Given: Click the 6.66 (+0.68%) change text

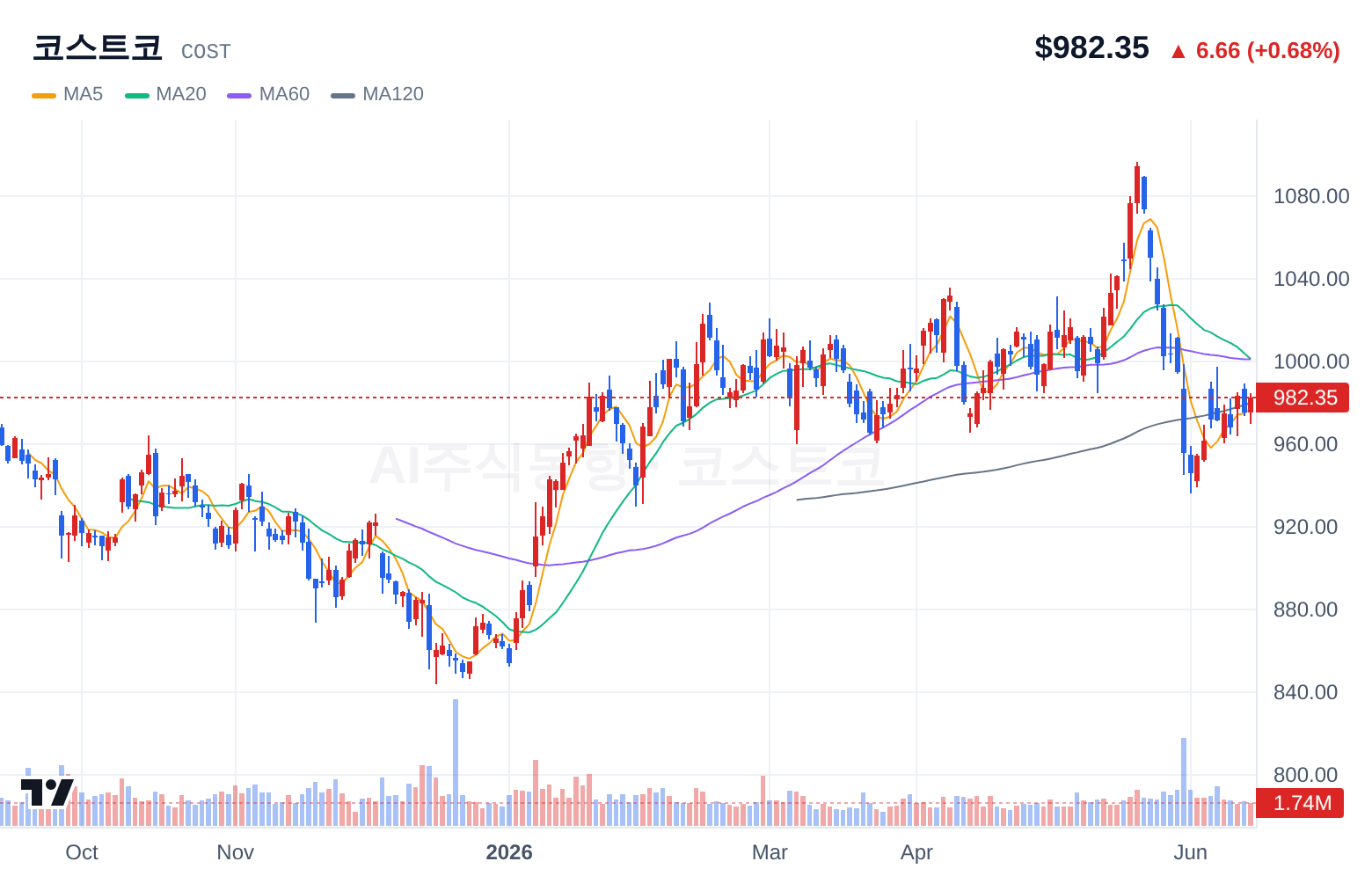Looking at the screenshot, I should pos(1267,51).
